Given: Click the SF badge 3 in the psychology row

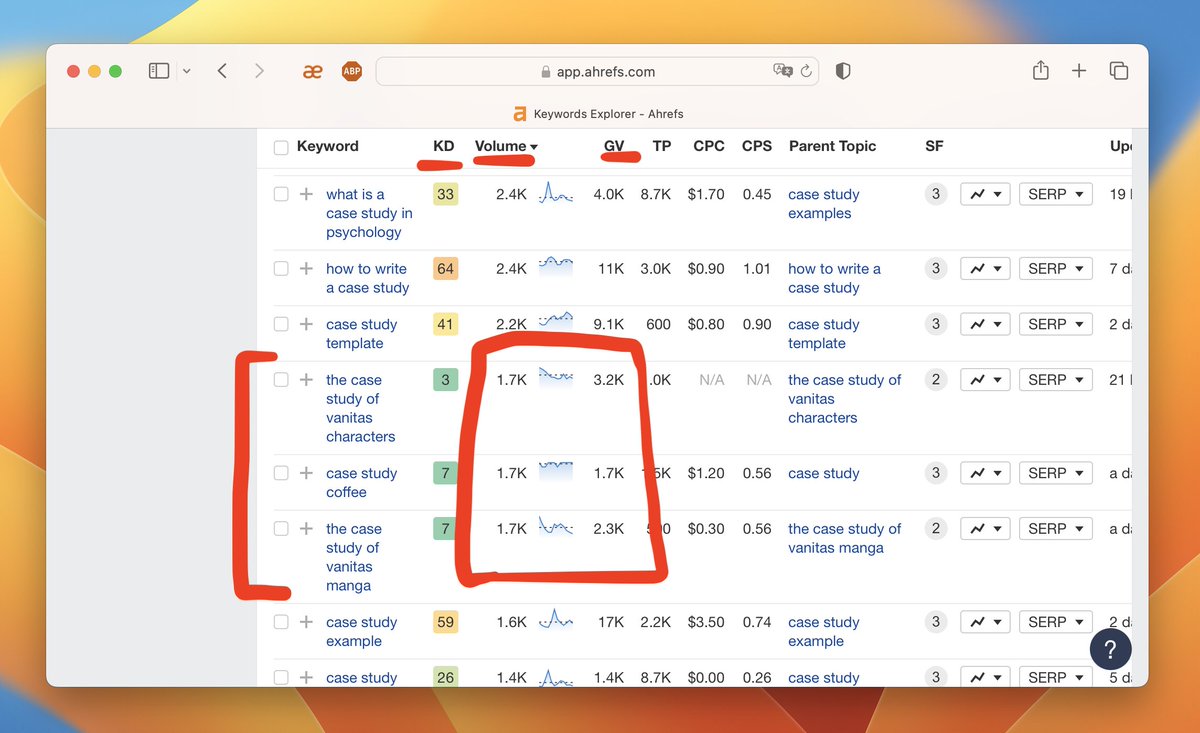Looking at the screenshot, I should coord(935,194).
